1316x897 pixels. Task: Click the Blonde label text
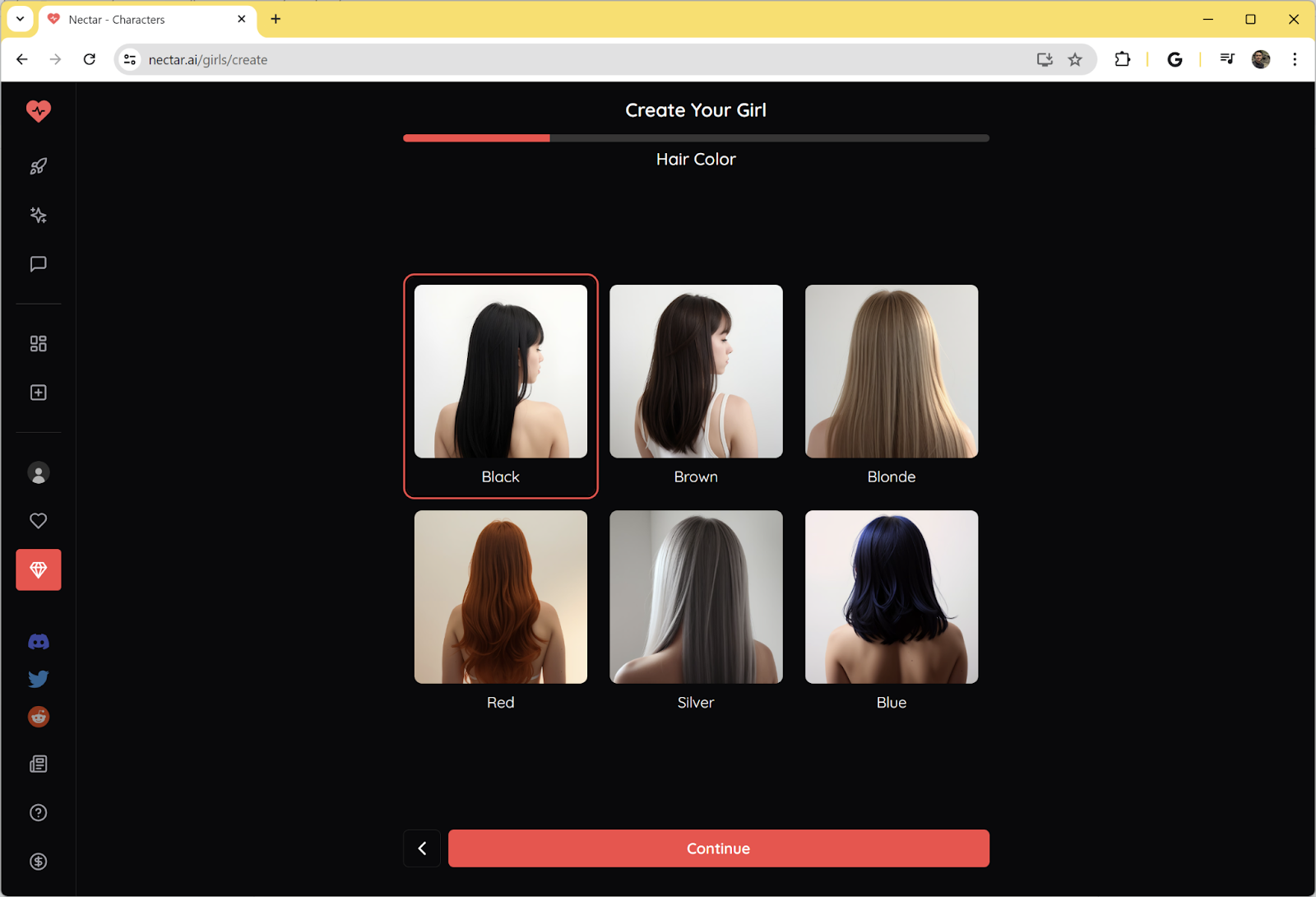click(x=892, y=477)
